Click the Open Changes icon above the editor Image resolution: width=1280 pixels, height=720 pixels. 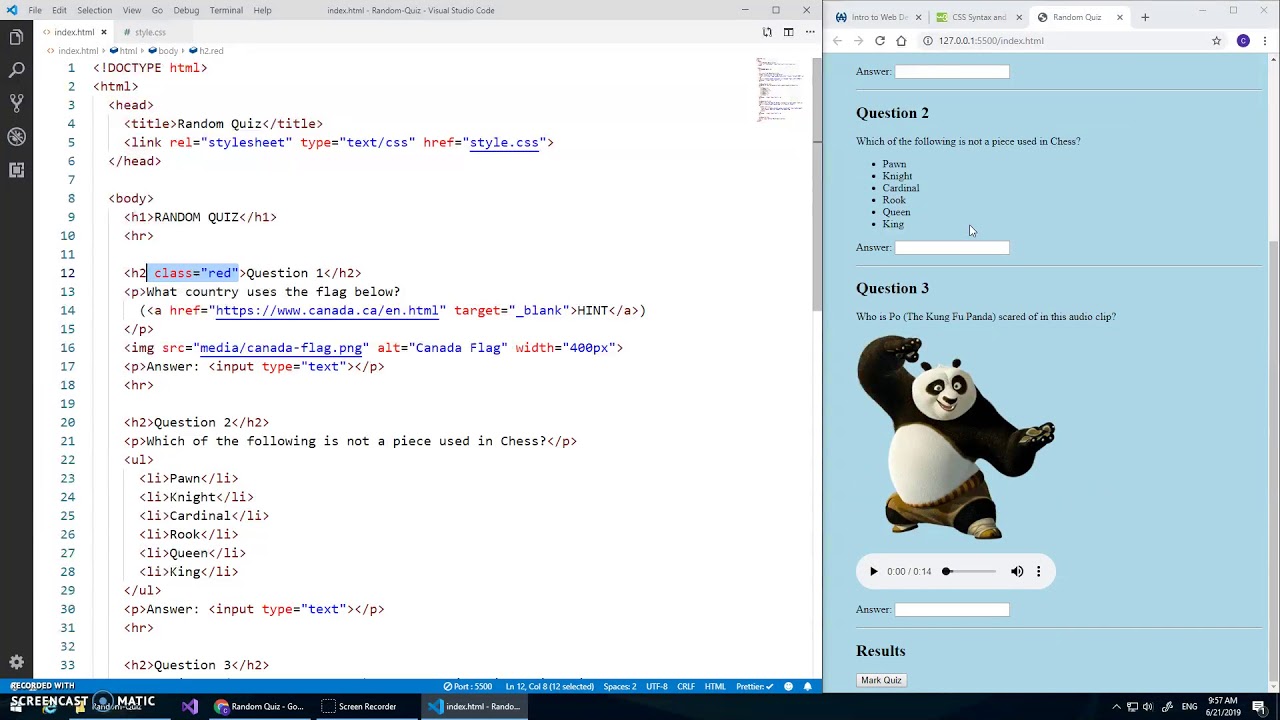(x=767, y=32)
